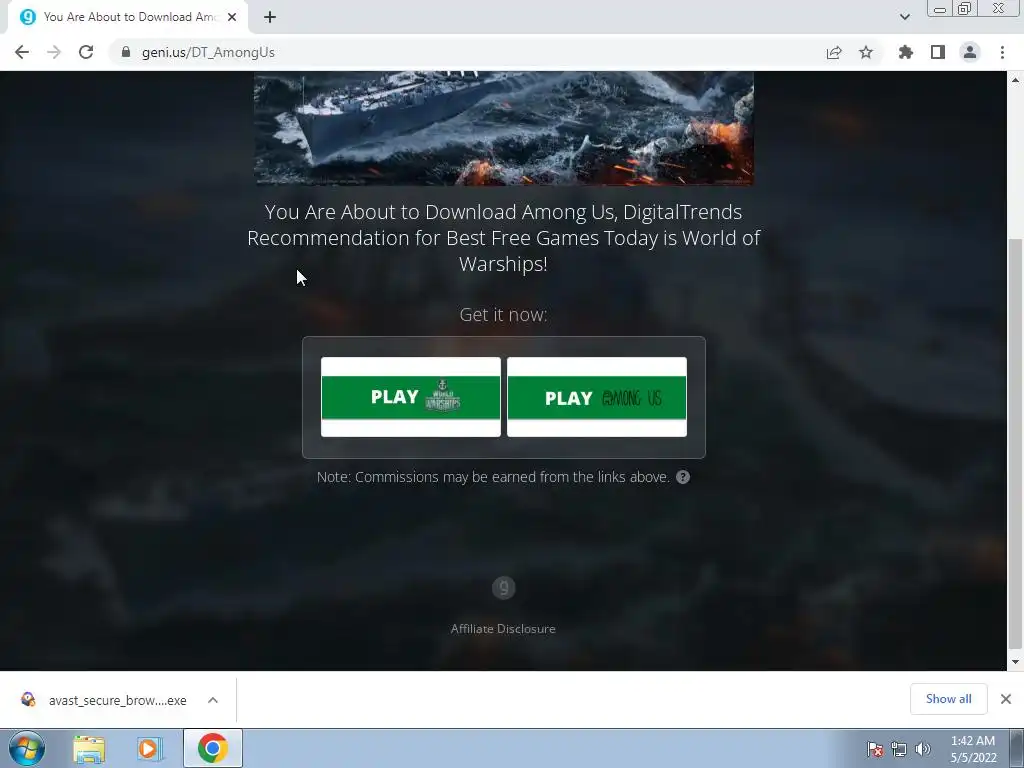Select the 'You Are About to Download' tab

pyautogui.click(x=128, y=17)
